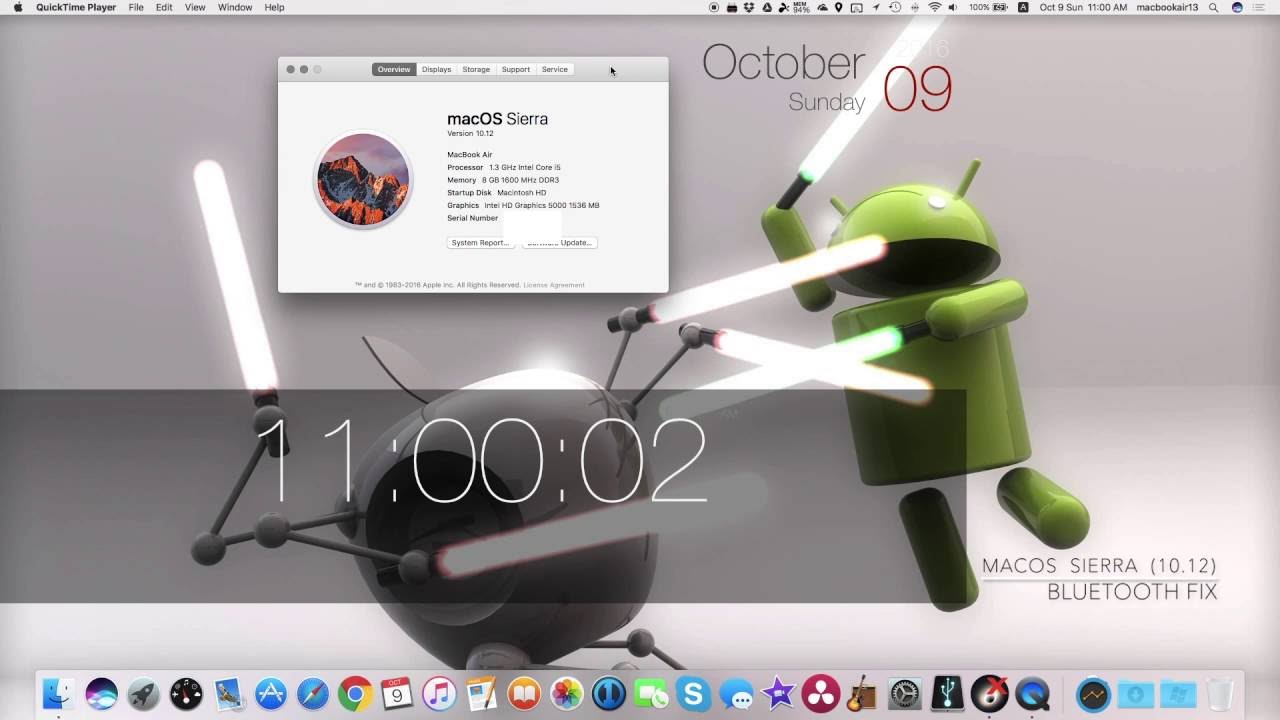The image size is (1280, 720).
Task: Click the macOS Sierra mountain image
Action: click(x=363, y=181)
